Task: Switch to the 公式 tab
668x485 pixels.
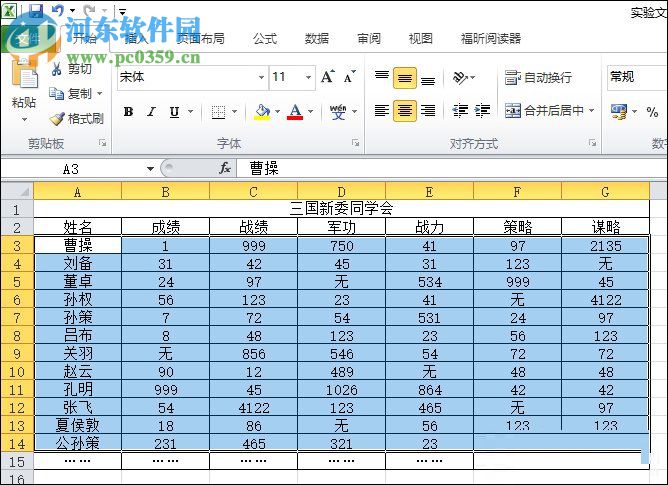Action: 265,39
